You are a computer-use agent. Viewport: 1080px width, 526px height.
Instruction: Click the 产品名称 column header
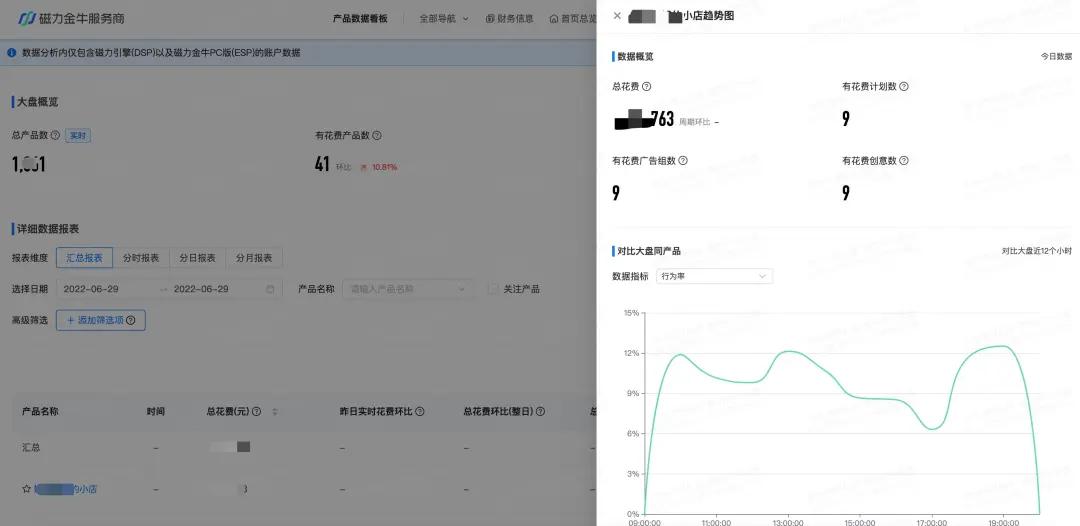[40, 412]
